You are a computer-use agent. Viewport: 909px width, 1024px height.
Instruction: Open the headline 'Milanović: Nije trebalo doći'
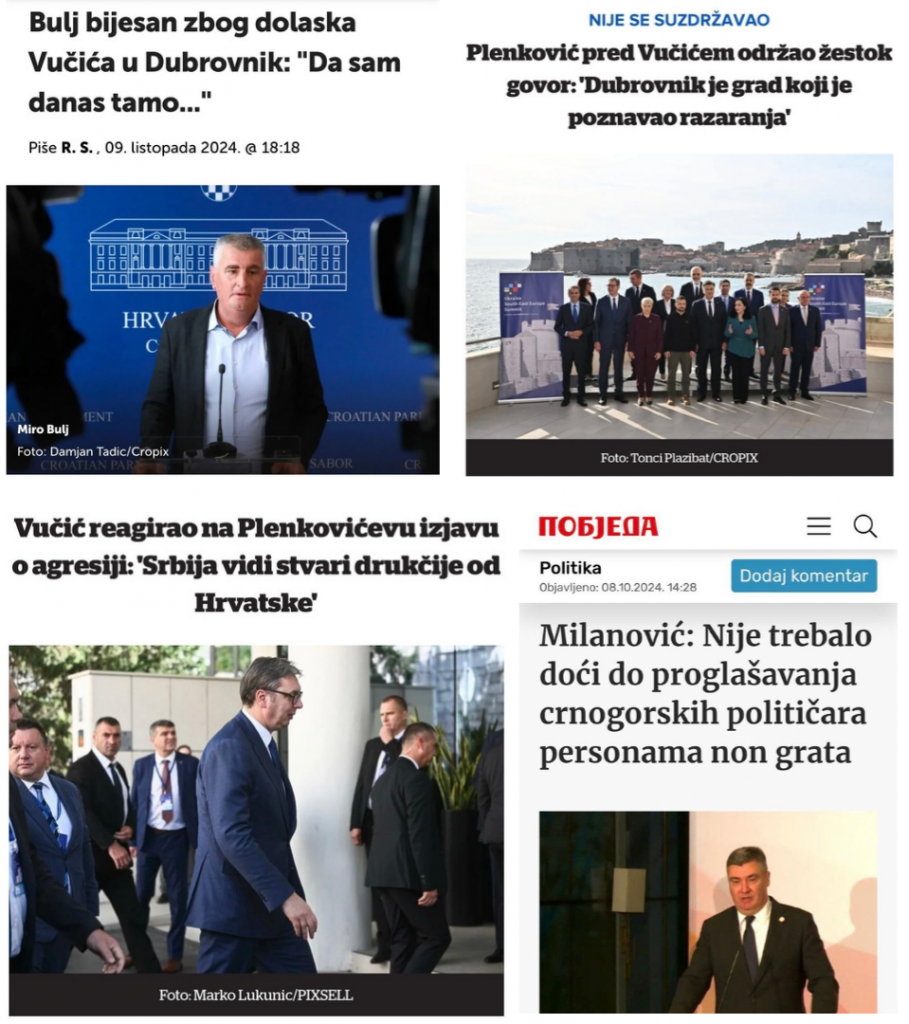pyautogui.click(x=705, y=694)
